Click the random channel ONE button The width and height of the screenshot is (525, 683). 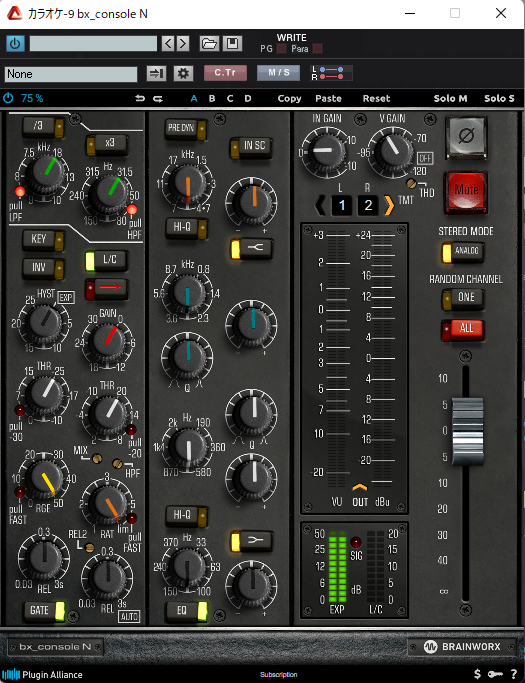(463, 299)
